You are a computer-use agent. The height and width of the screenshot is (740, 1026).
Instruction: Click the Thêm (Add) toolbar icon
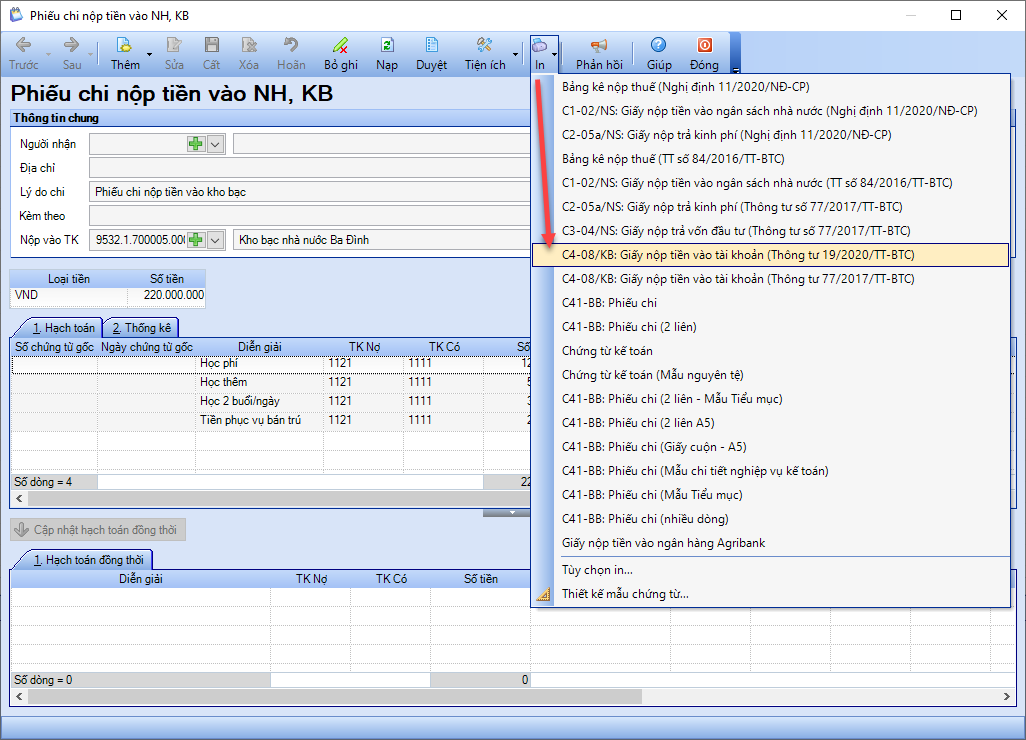point(125,46)
